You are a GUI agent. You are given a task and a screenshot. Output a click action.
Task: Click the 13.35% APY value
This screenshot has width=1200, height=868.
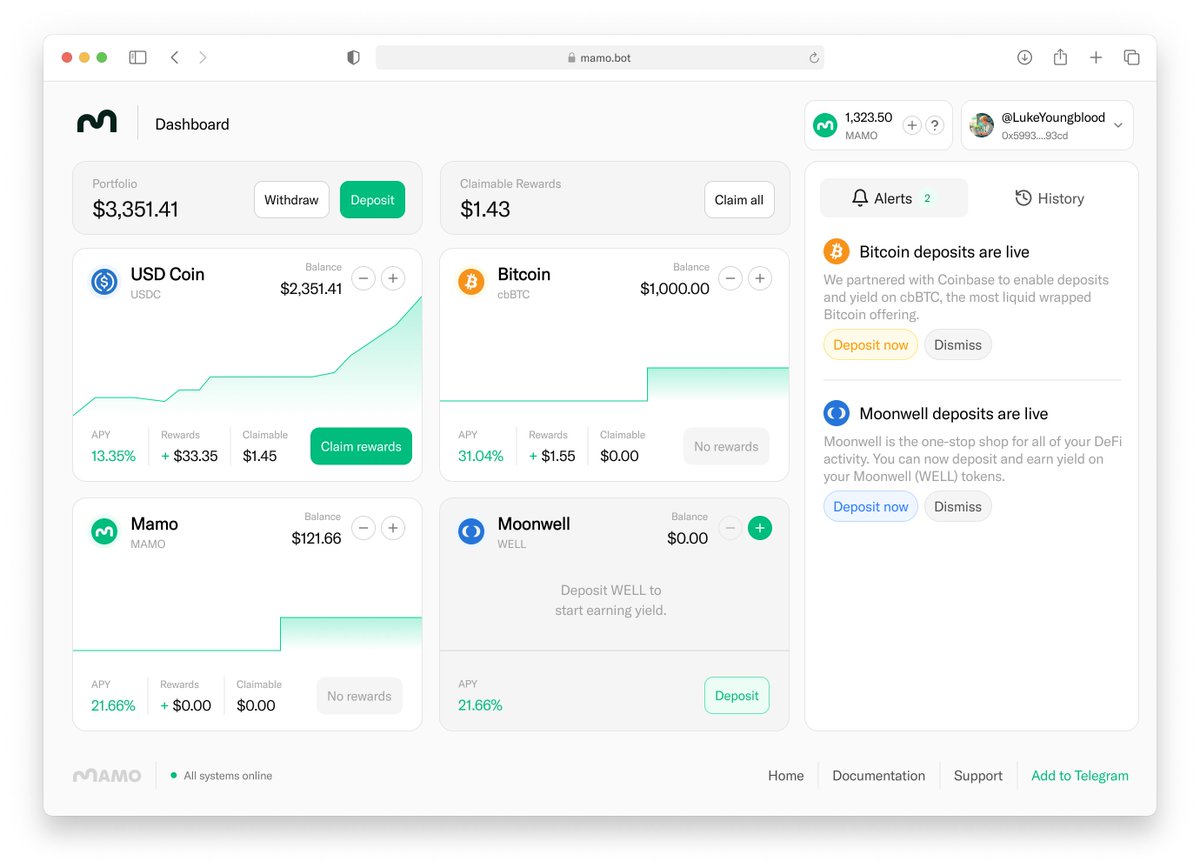113,456
